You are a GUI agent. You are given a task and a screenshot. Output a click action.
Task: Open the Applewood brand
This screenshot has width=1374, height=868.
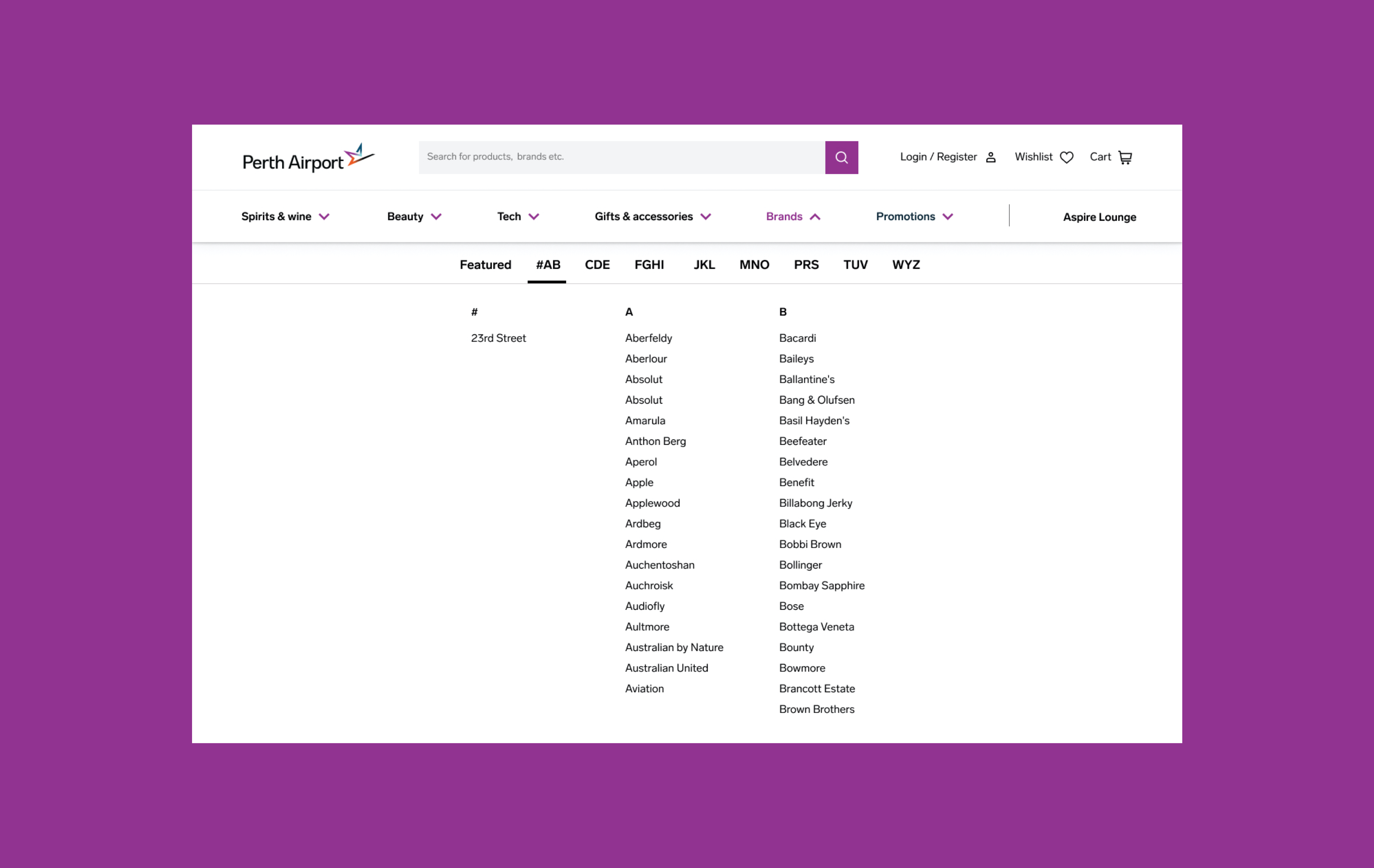pyautogui.click(x=652, y=503)
